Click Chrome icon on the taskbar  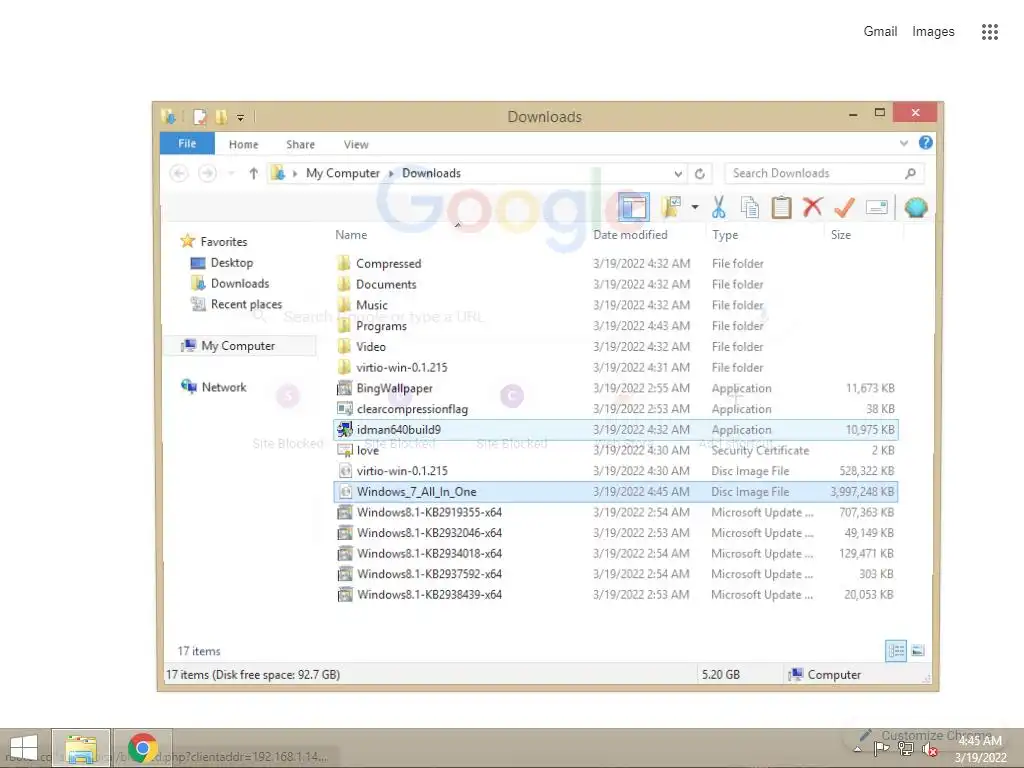point(142,748)
